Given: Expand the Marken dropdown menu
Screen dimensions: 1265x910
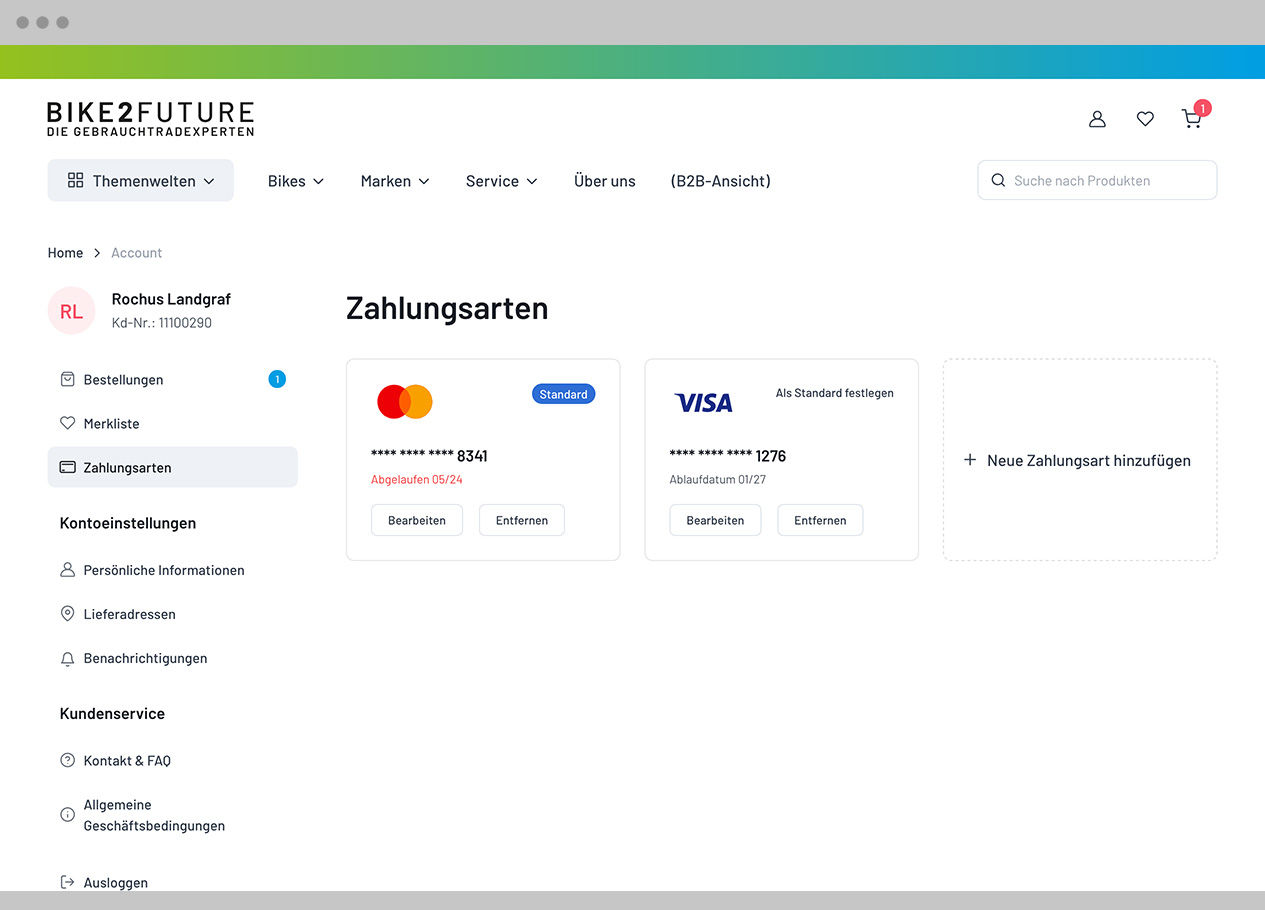Looking at the screenshot, I should pyautogui.click(x=395, y=181).
